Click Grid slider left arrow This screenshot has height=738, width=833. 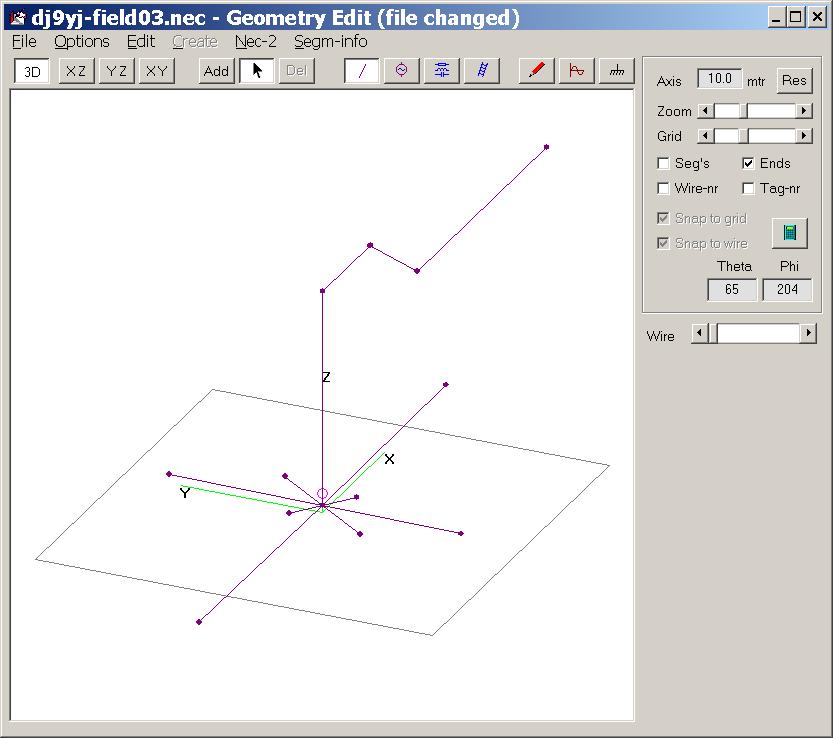coord(705,136)
